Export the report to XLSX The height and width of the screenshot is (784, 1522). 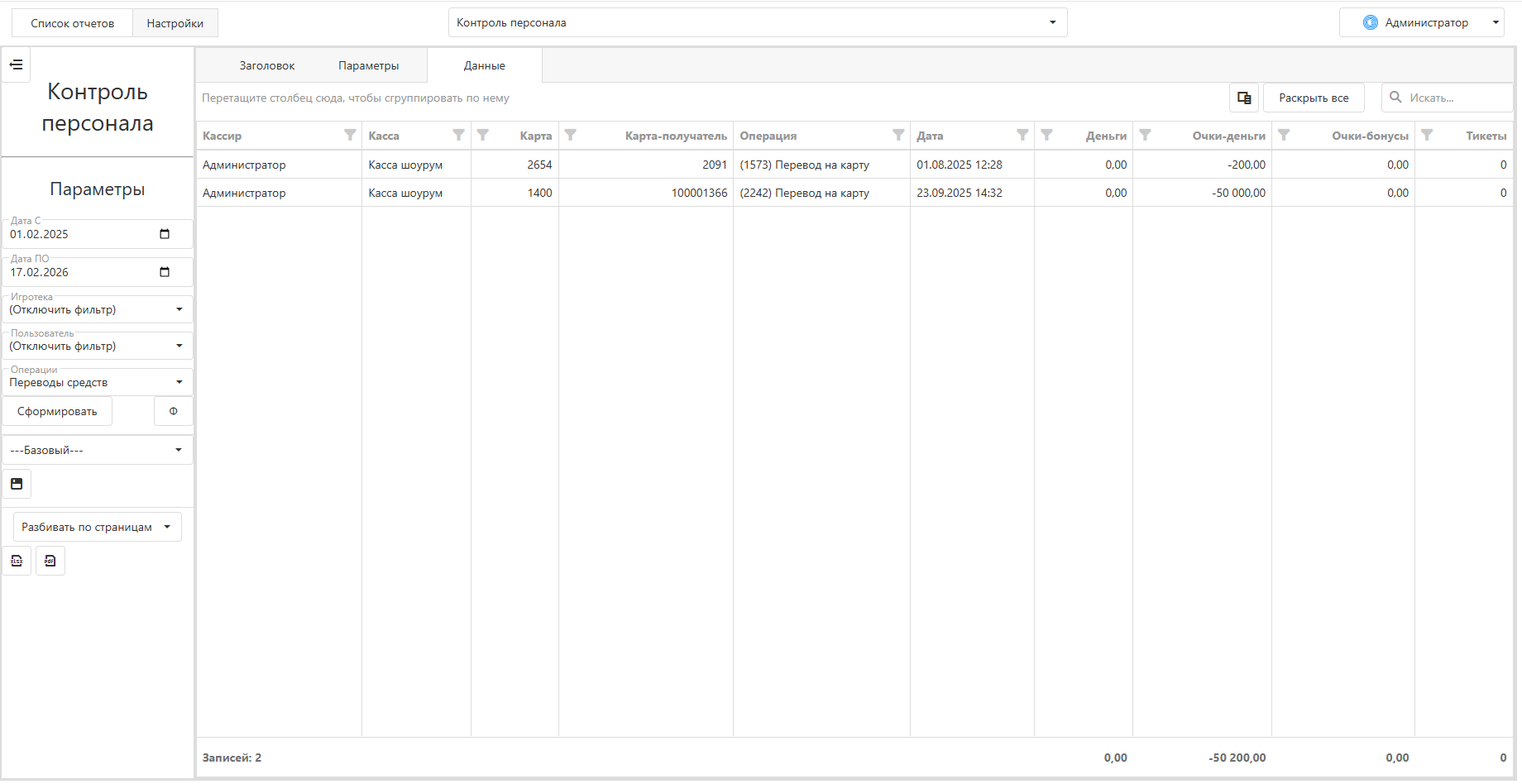pos(17,561)
